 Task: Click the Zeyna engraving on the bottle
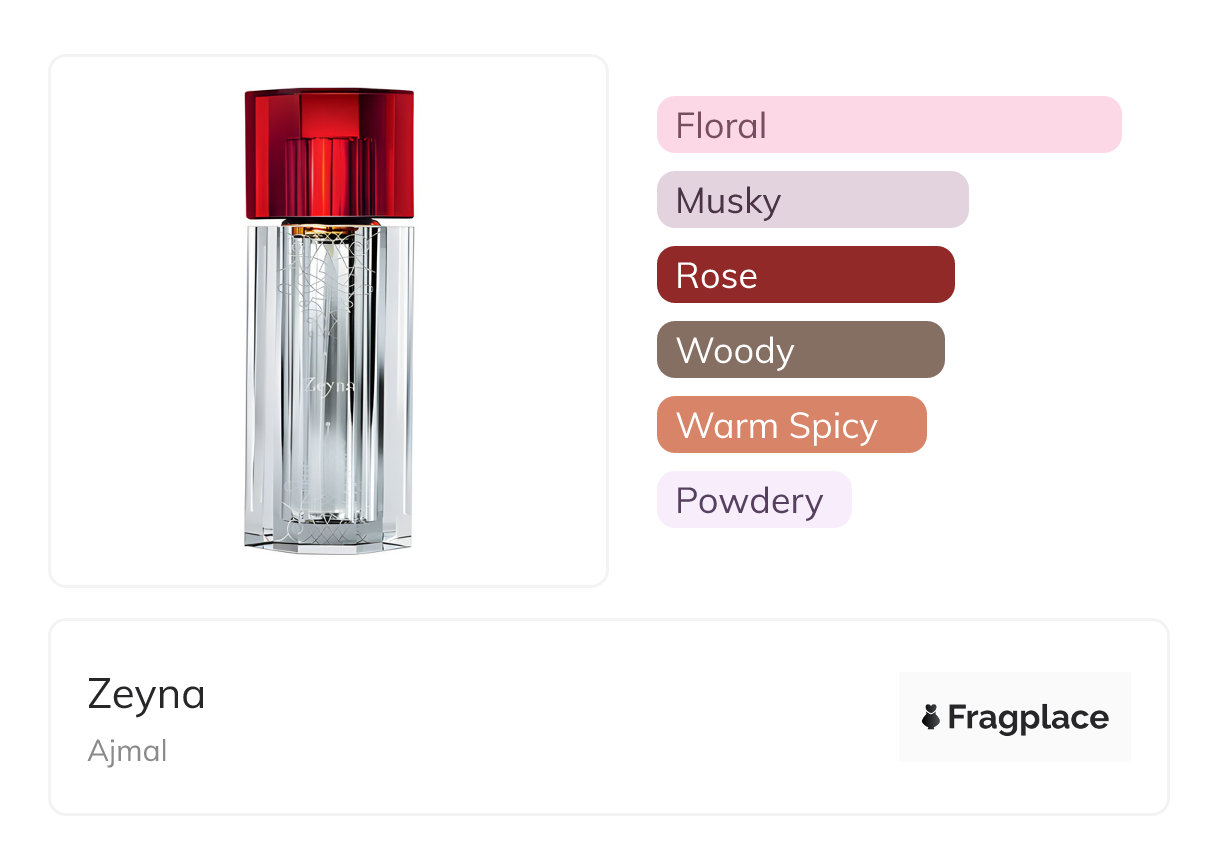[x=330, y=385]
